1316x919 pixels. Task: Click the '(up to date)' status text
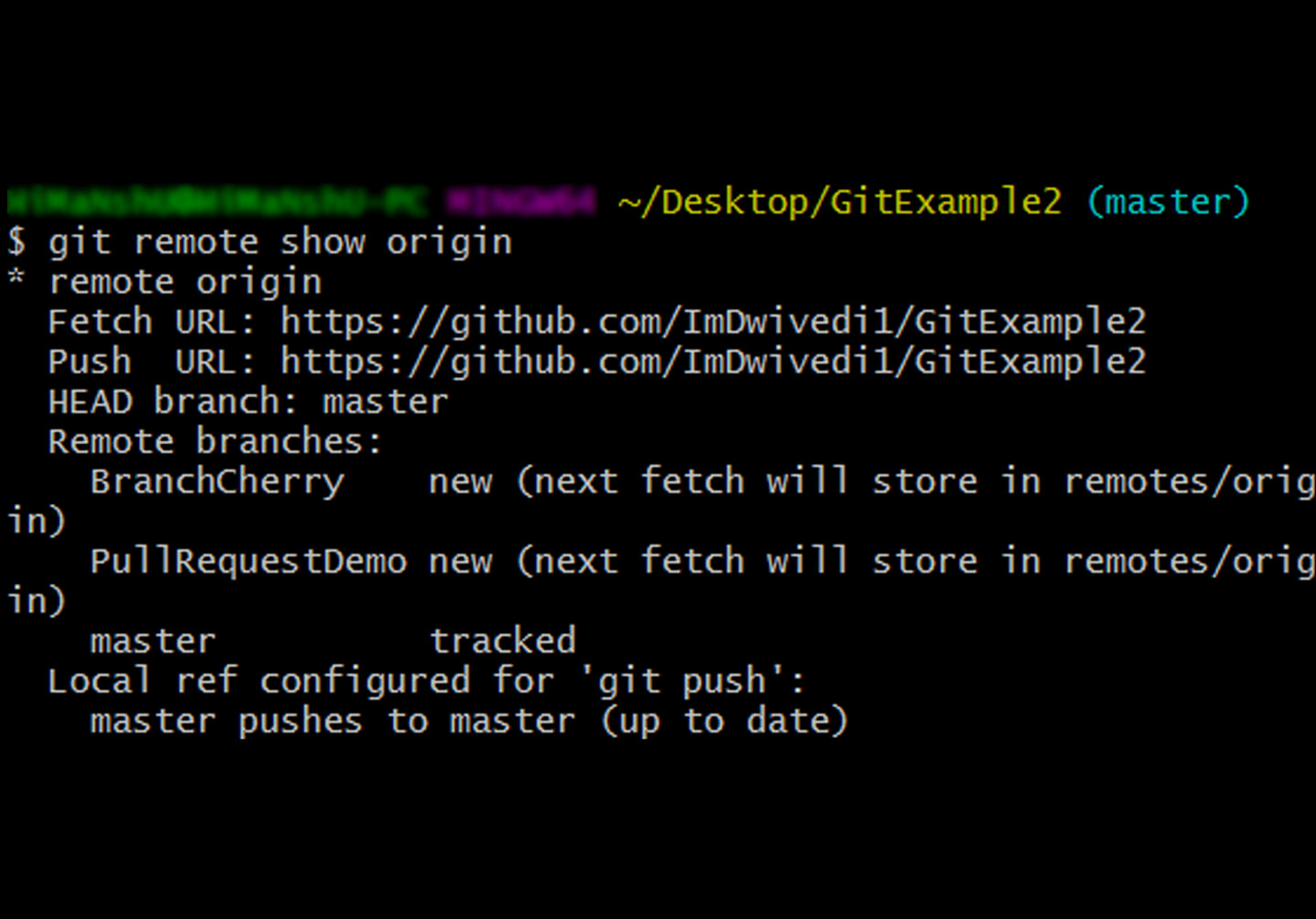point(725,722)
